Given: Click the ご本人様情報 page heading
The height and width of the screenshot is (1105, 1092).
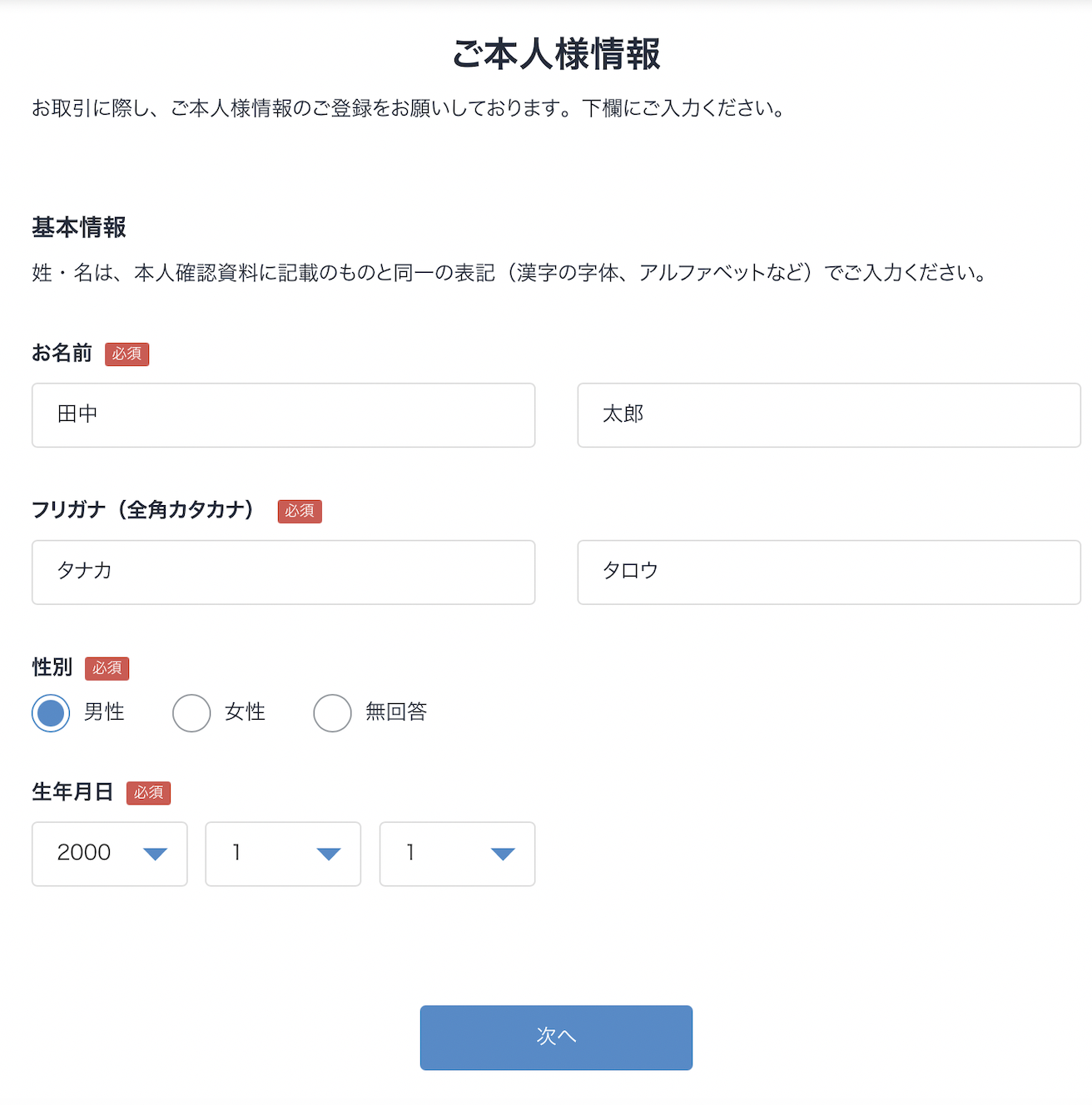Looking at the screenshot, I should [556, 54].
